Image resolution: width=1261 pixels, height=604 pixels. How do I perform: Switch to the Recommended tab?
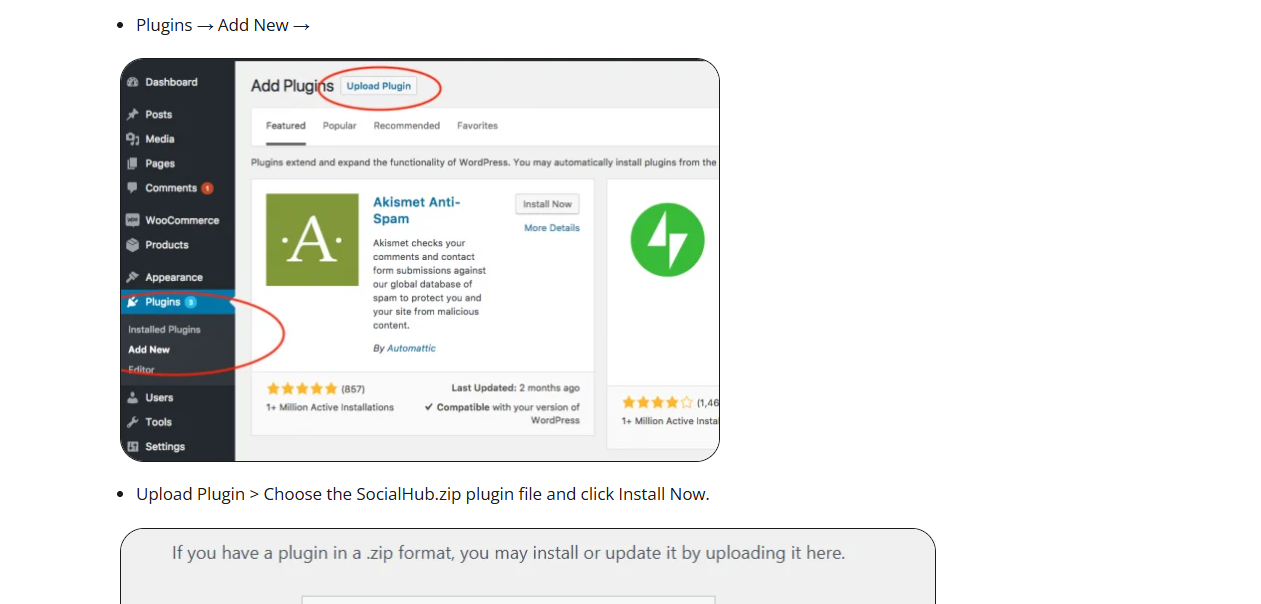click(x=407, y=126)
